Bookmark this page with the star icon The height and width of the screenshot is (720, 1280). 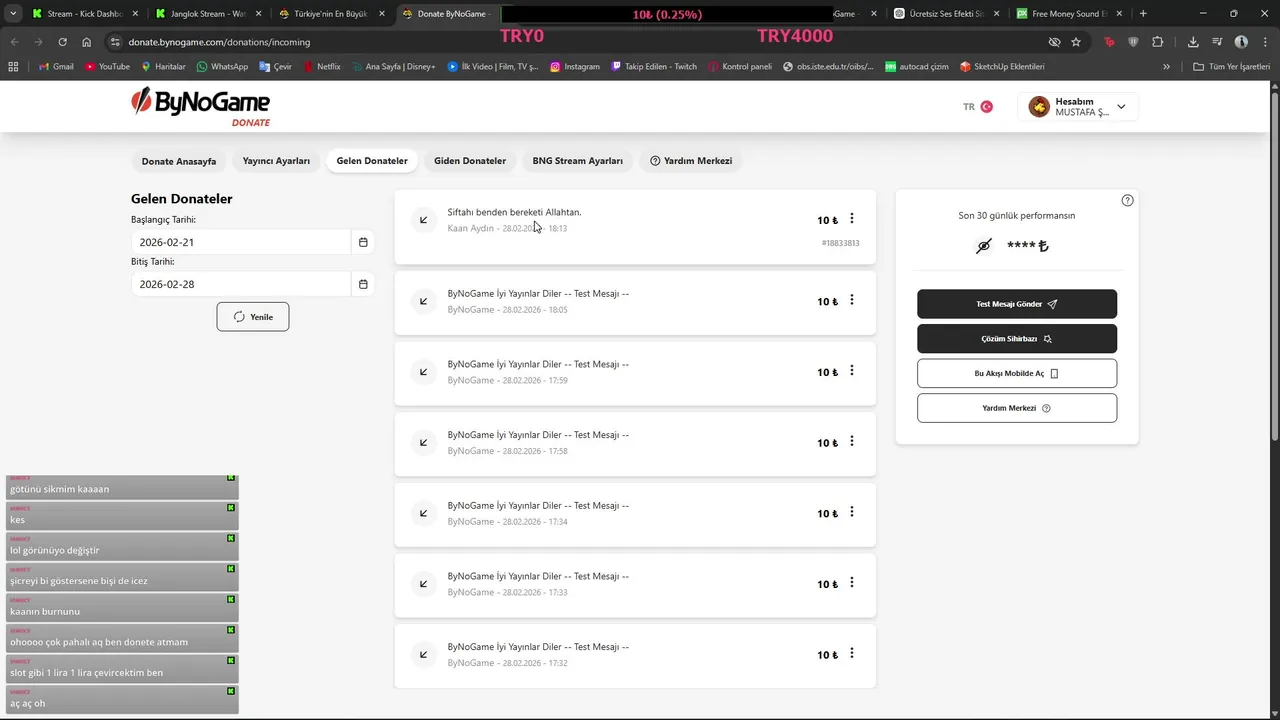click(1076, 42)
